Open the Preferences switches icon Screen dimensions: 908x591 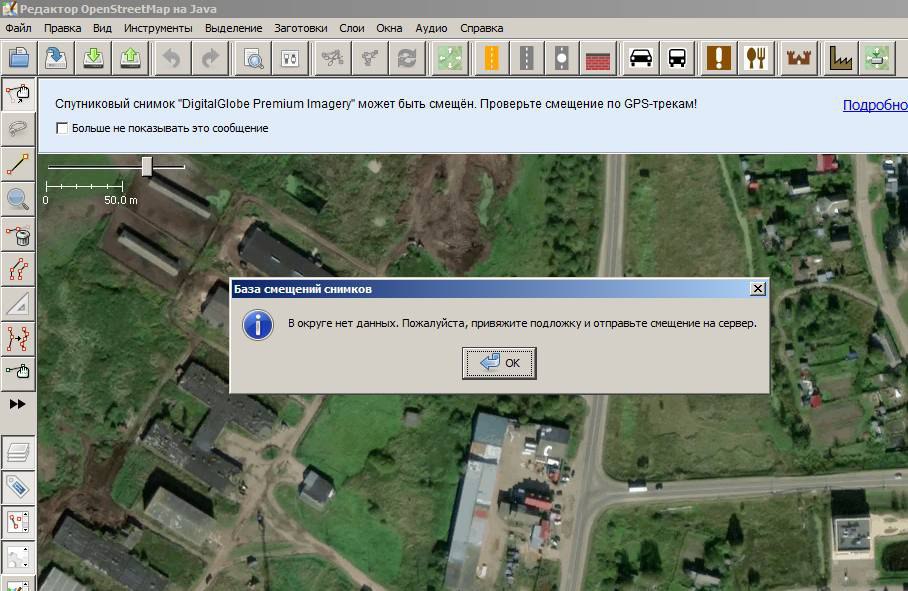290,58
